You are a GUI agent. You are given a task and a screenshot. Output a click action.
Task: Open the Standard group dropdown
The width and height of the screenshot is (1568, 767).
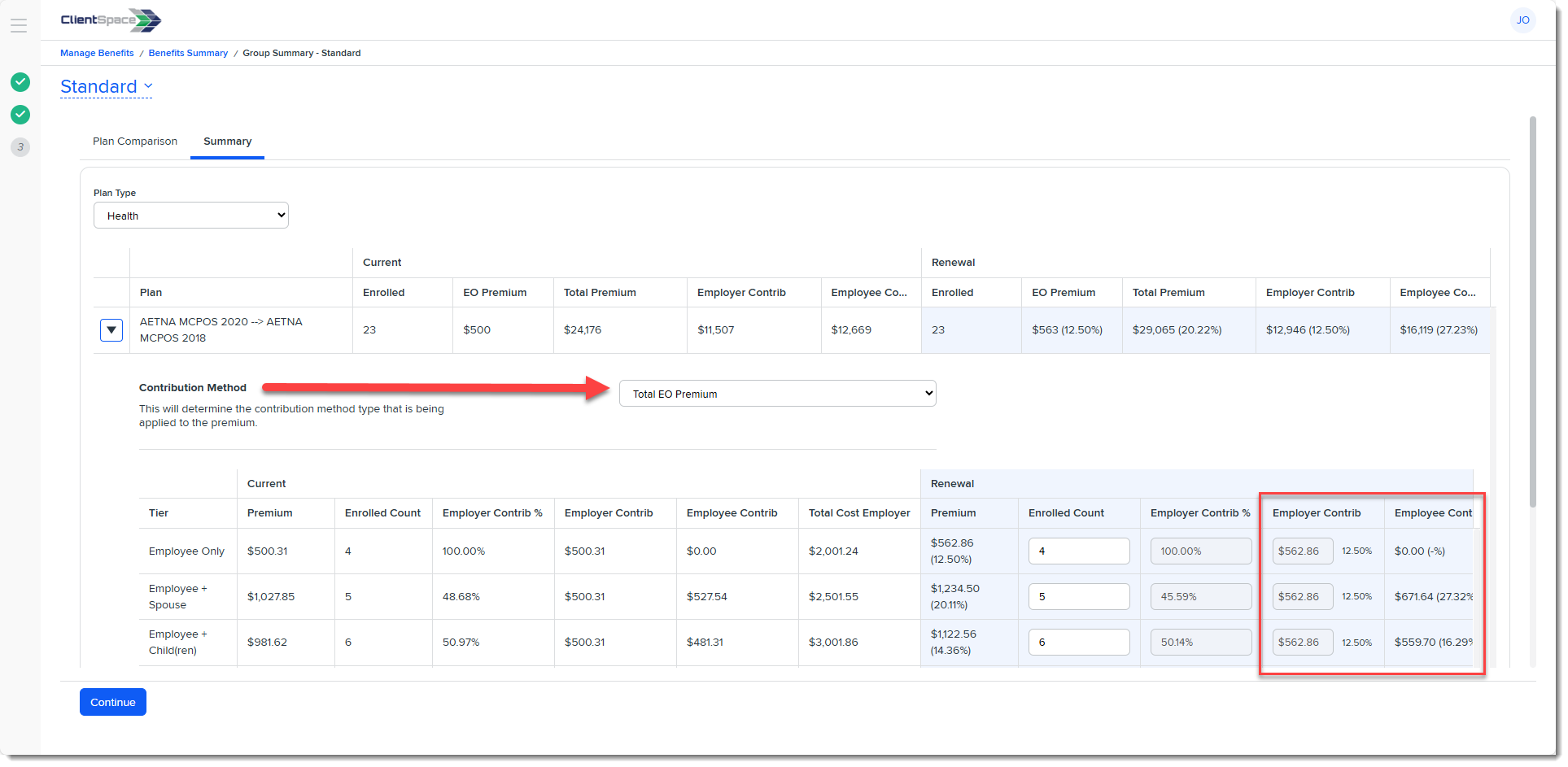click(x=107, y=87)
